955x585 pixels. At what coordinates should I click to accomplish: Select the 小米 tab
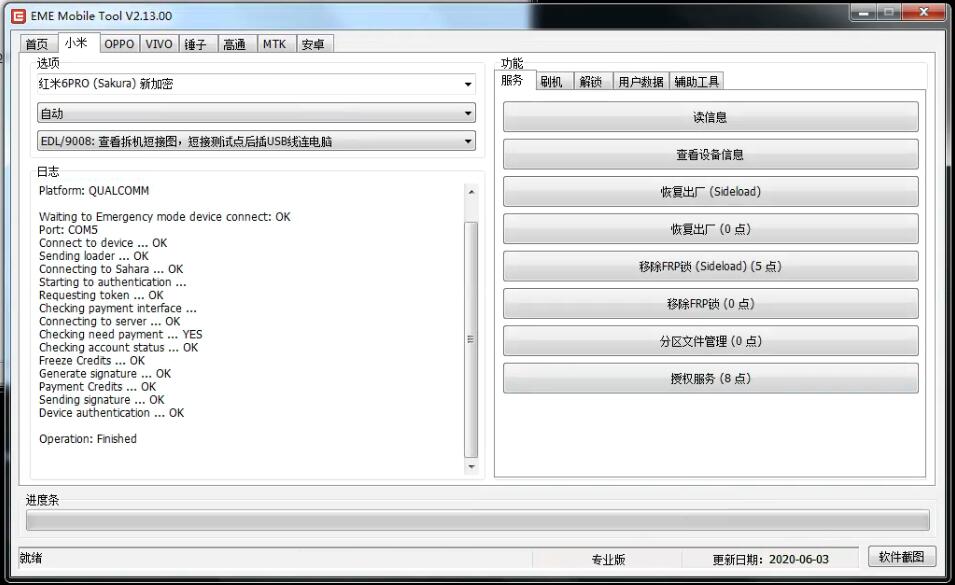click(x=77, y=43)
